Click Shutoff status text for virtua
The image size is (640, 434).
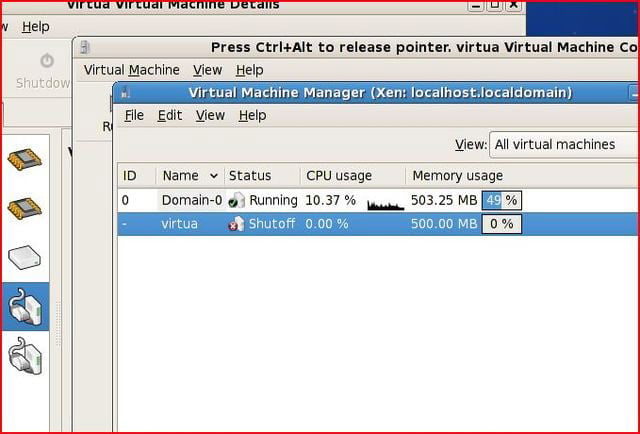pos(272,224)
